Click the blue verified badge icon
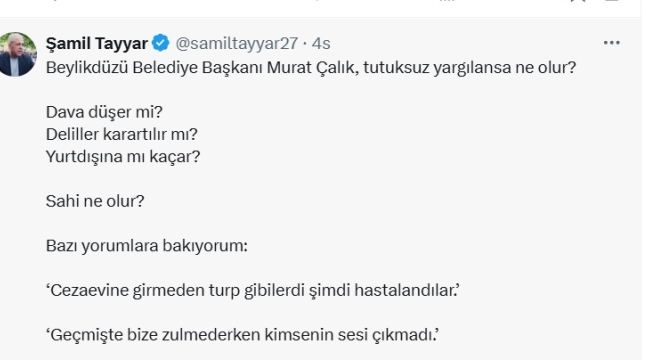650x360 pixels. (x=160, y=43)
